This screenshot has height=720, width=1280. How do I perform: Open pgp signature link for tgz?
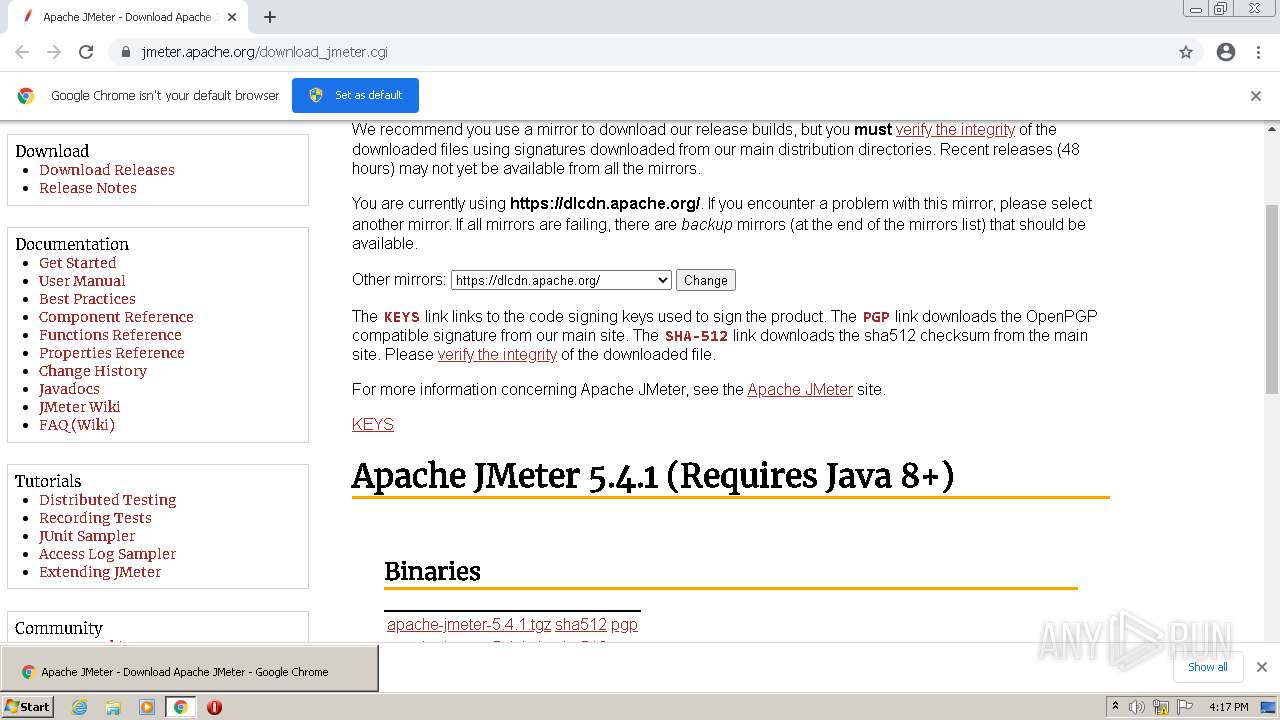pos(624,625)
